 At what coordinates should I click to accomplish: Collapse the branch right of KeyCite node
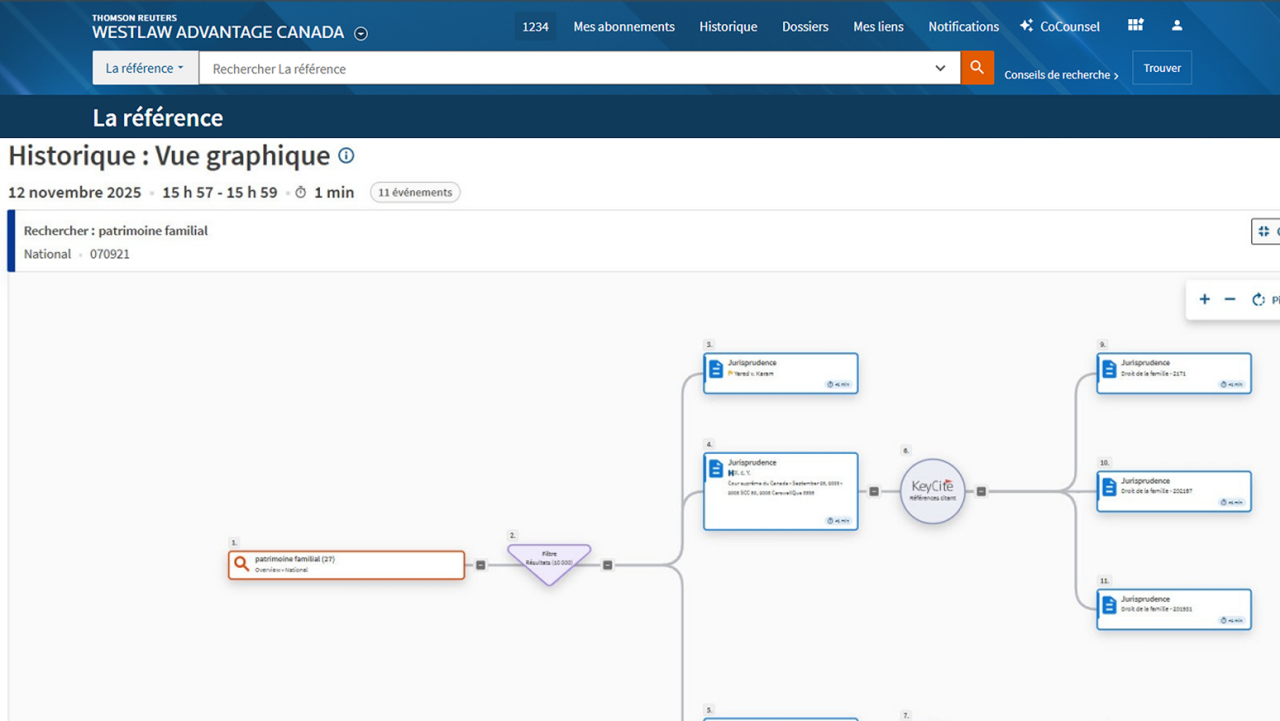981,492
